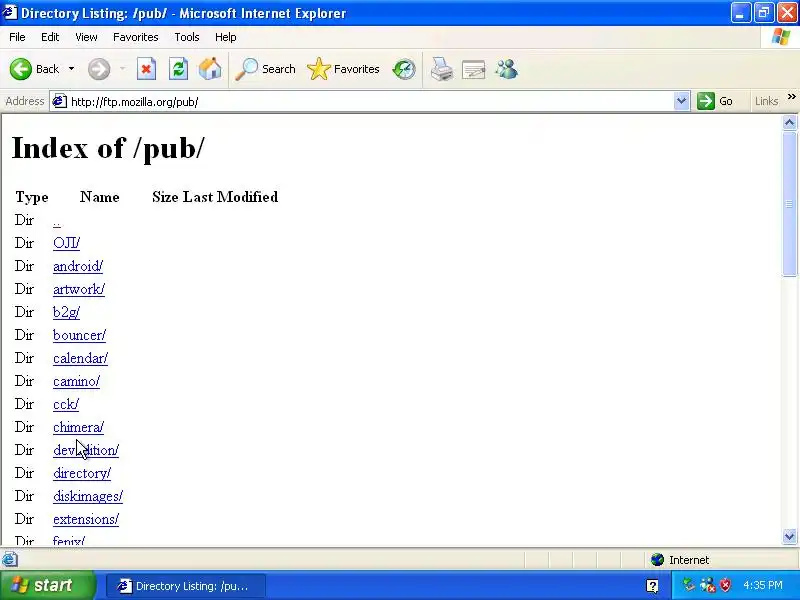The width and height of the screenshot is (800, 600).
Task: Open the History clock icon
Action: (404, 69)
